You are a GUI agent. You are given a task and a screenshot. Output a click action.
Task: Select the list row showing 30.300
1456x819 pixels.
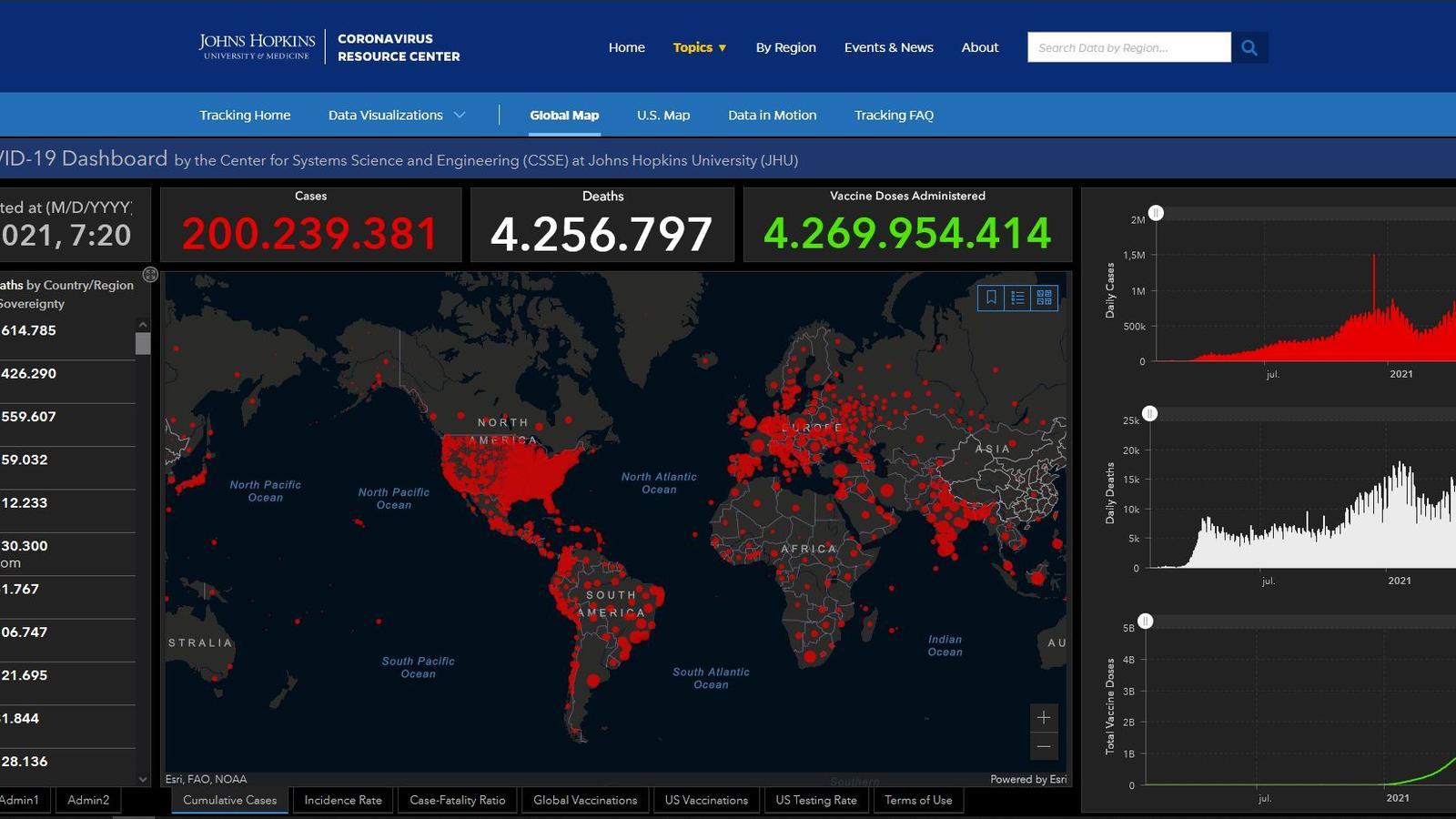[x=67, y=554]
